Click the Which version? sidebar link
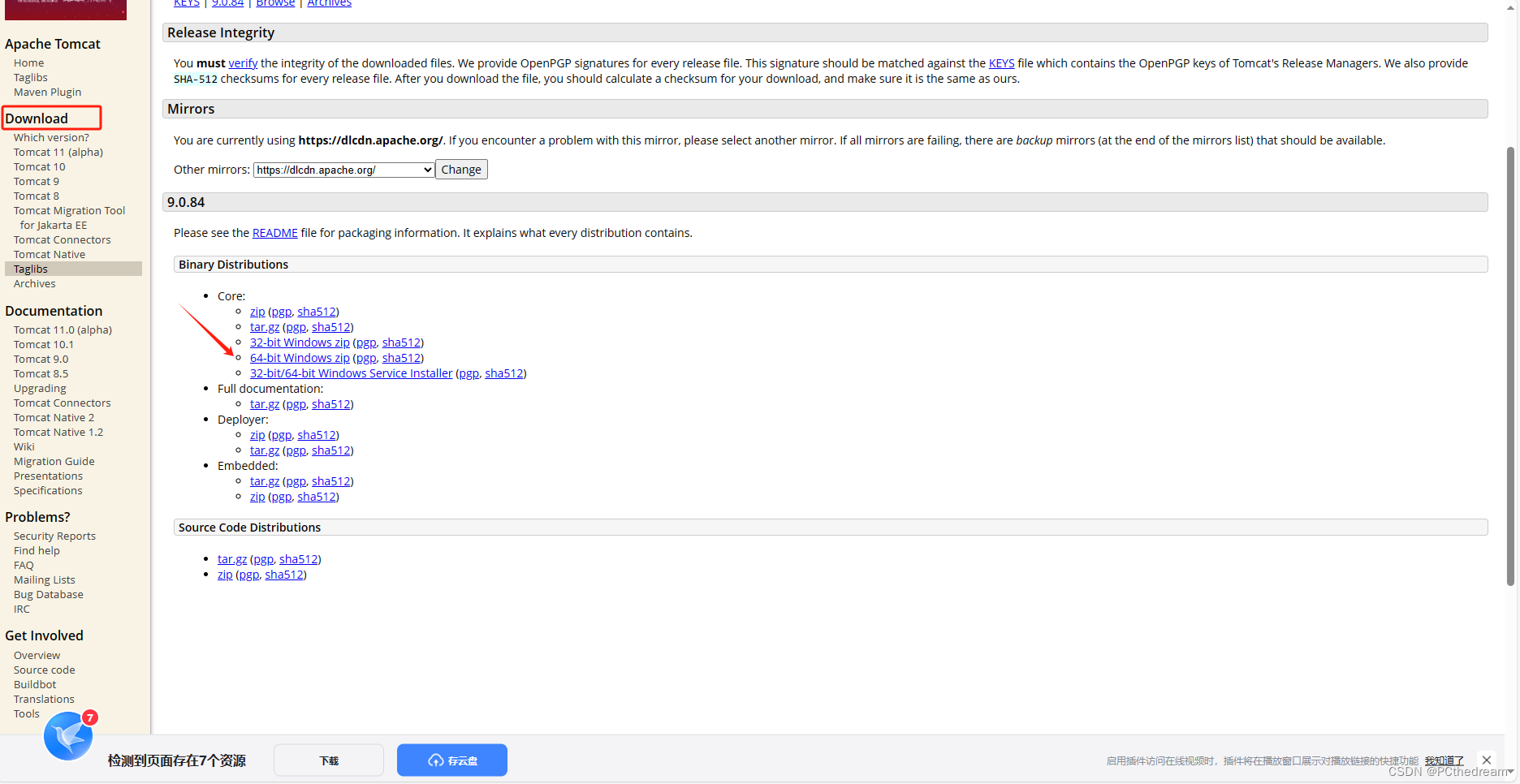This screenshot has width=1520, height=784. click(51, 138)
